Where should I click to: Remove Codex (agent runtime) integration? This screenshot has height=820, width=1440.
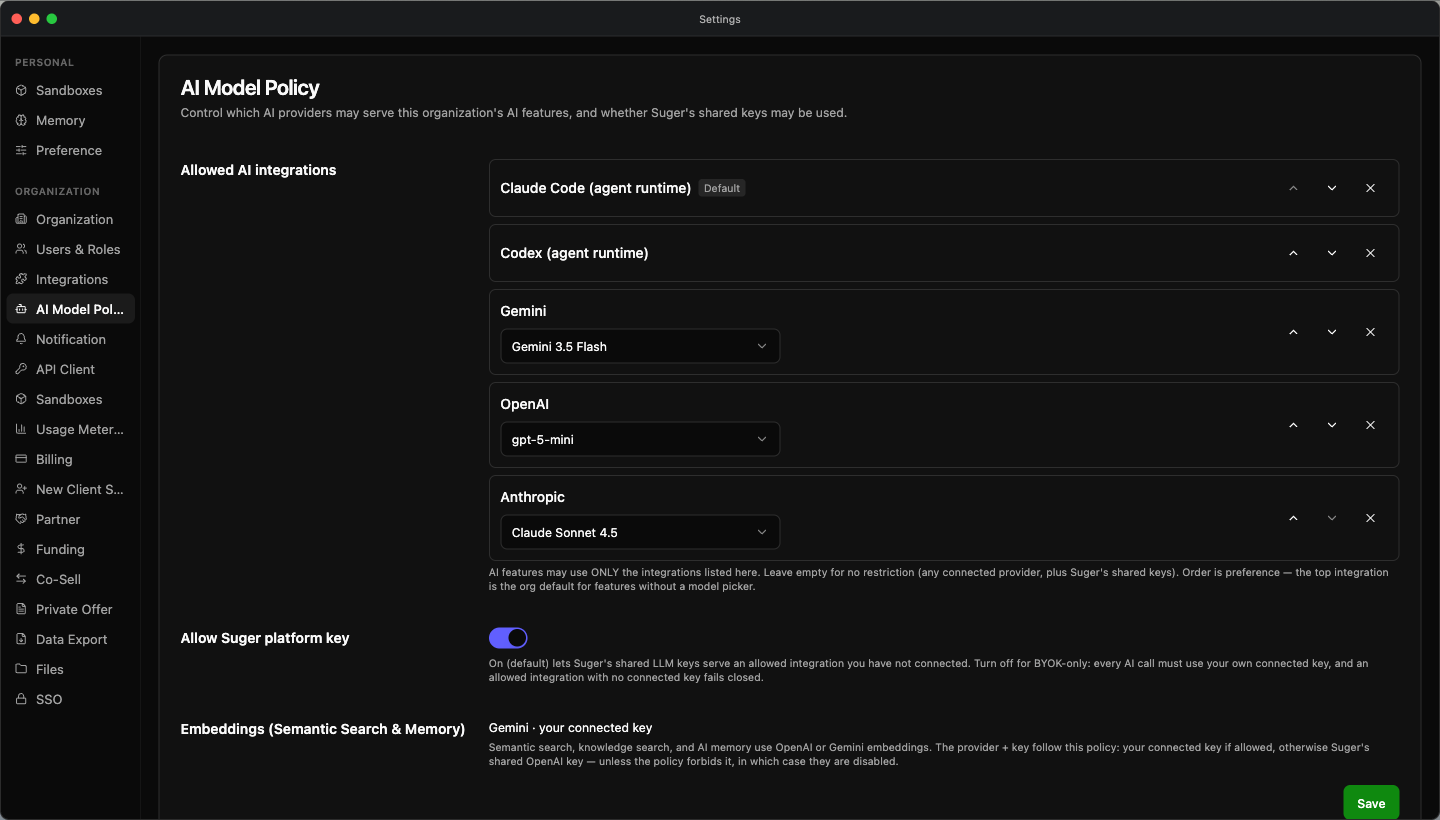pyautogui.click(x=1370, y=253)
